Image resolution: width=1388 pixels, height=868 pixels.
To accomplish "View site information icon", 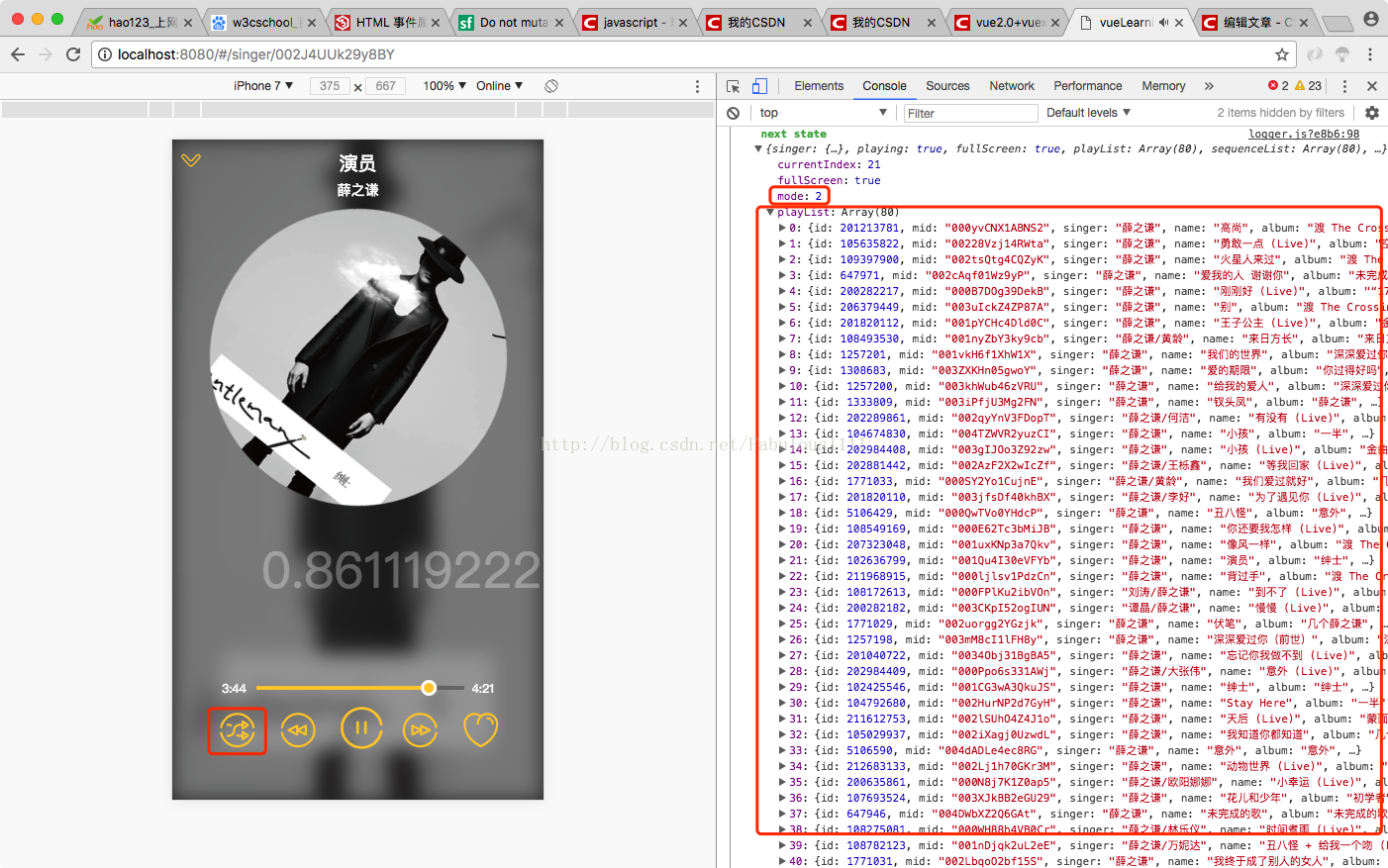I will pos(105,54).
